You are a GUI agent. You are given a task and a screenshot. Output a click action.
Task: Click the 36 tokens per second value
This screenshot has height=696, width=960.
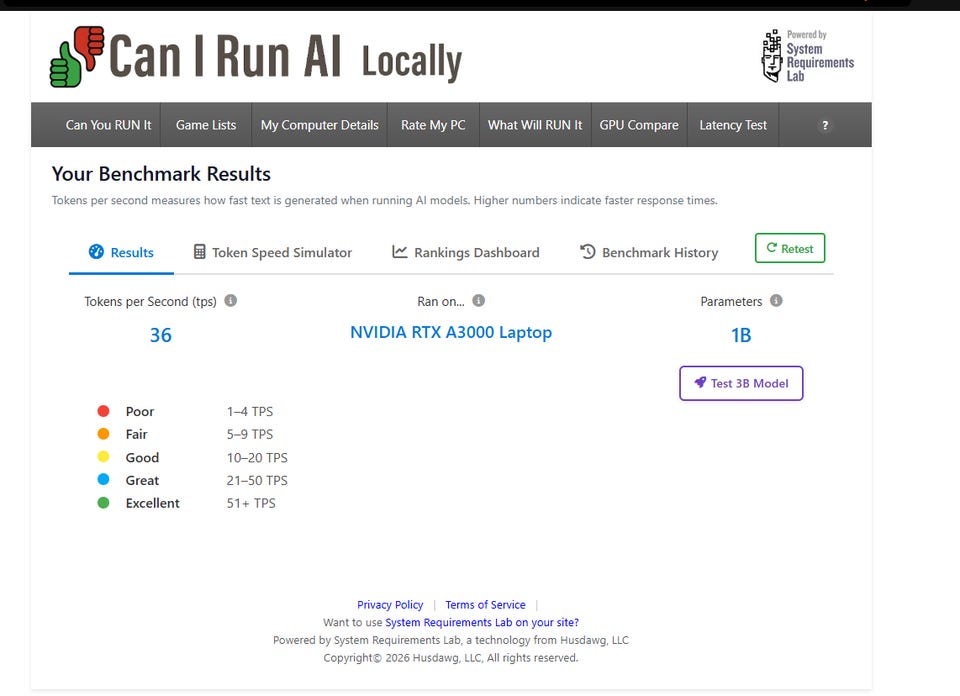click(x=160, y=335)
